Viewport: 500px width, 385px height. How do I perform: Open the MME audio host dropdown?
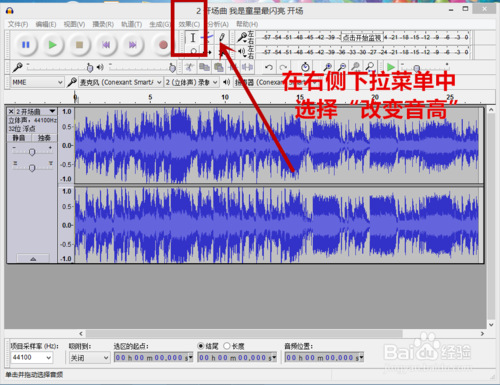point(37,82)
